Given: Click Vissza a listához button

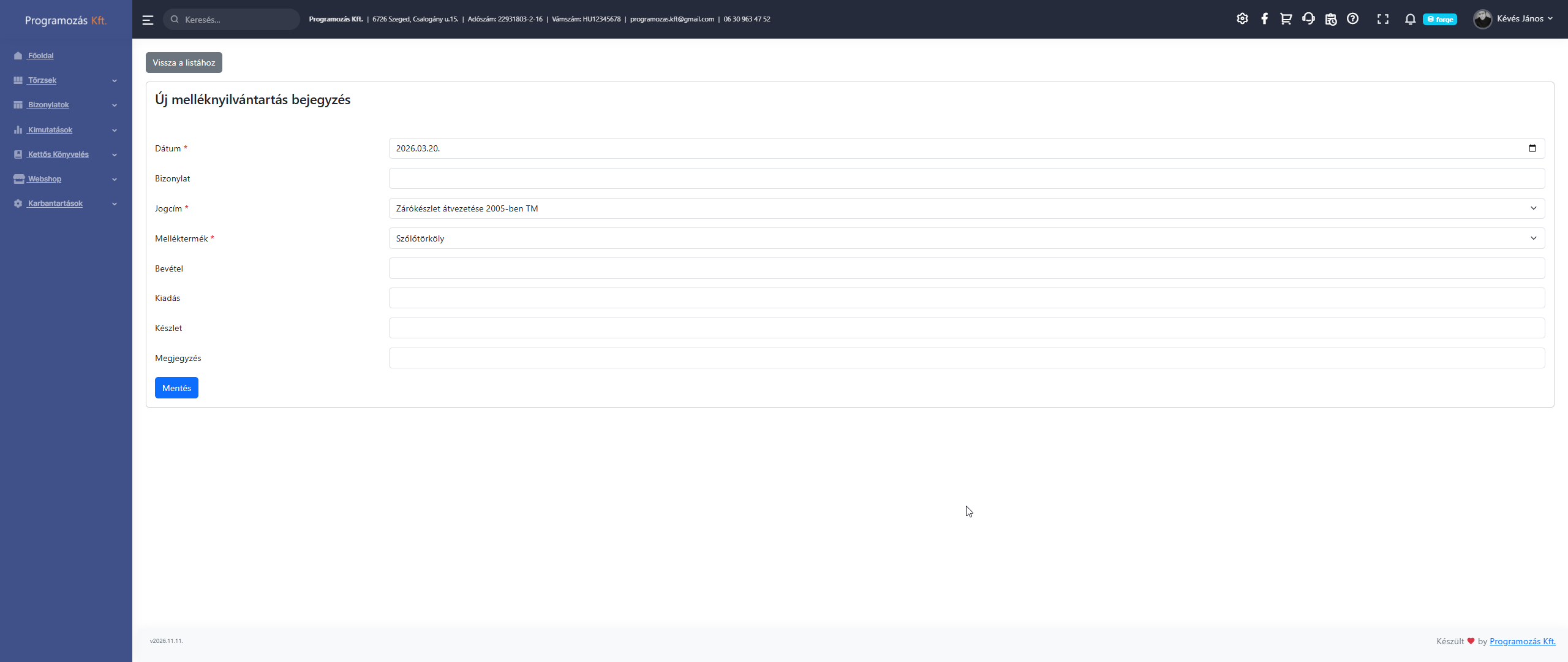Looking at the screenshot, I should pyautogui.click(x=184, y=63).
